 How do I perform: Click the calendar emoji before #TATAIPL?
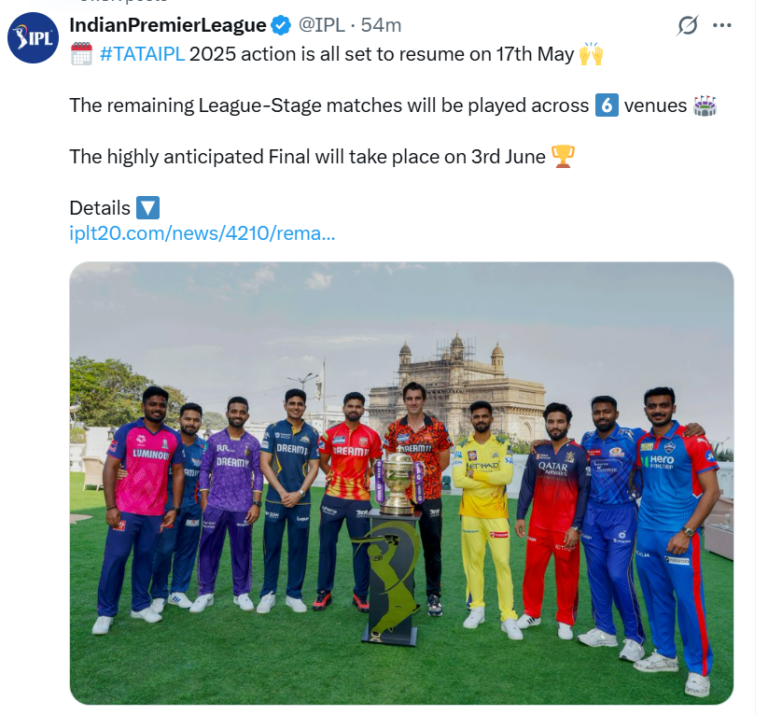click(81, 54)
